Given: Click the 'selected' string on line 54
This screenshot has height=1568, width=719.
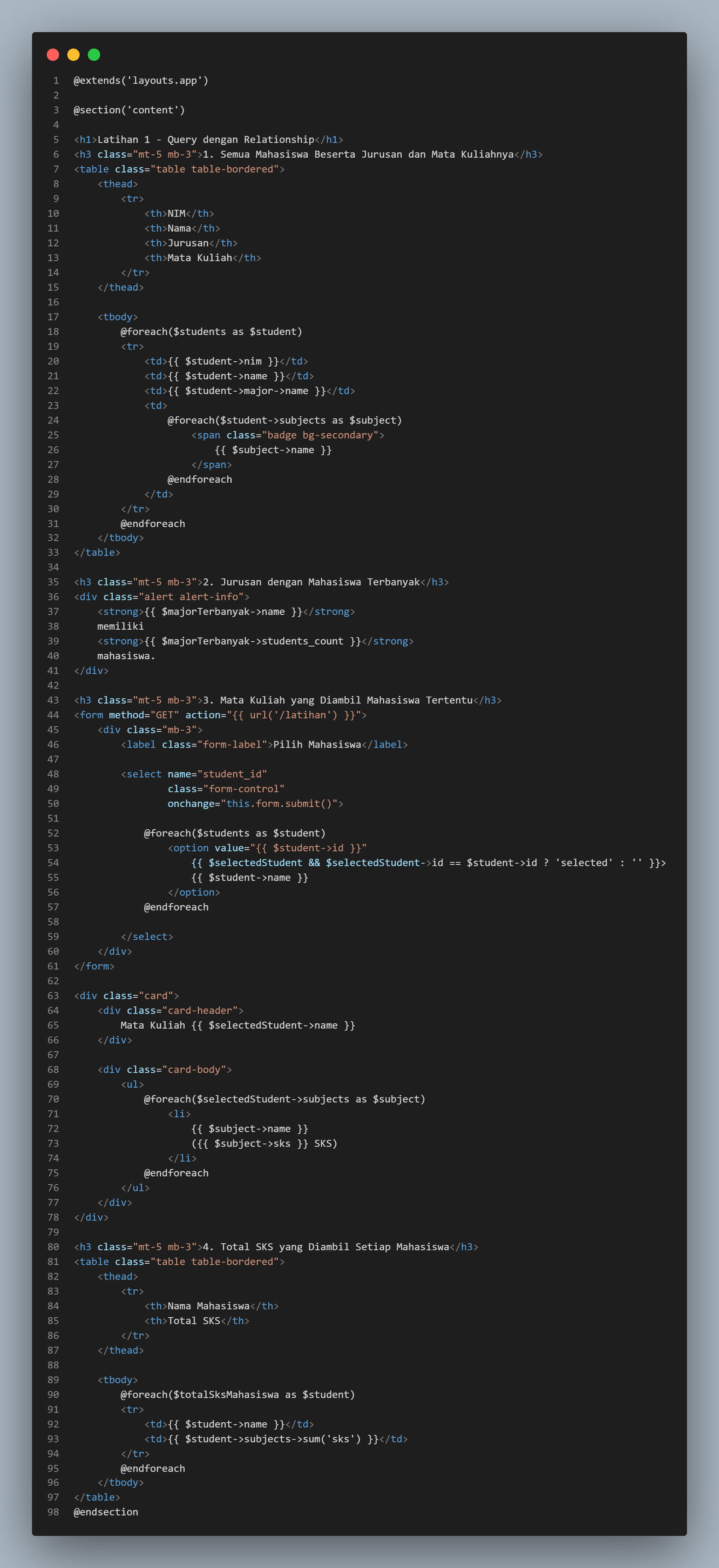Looking at the screenshot, I should pyautogui.click(x=584, y=862).
